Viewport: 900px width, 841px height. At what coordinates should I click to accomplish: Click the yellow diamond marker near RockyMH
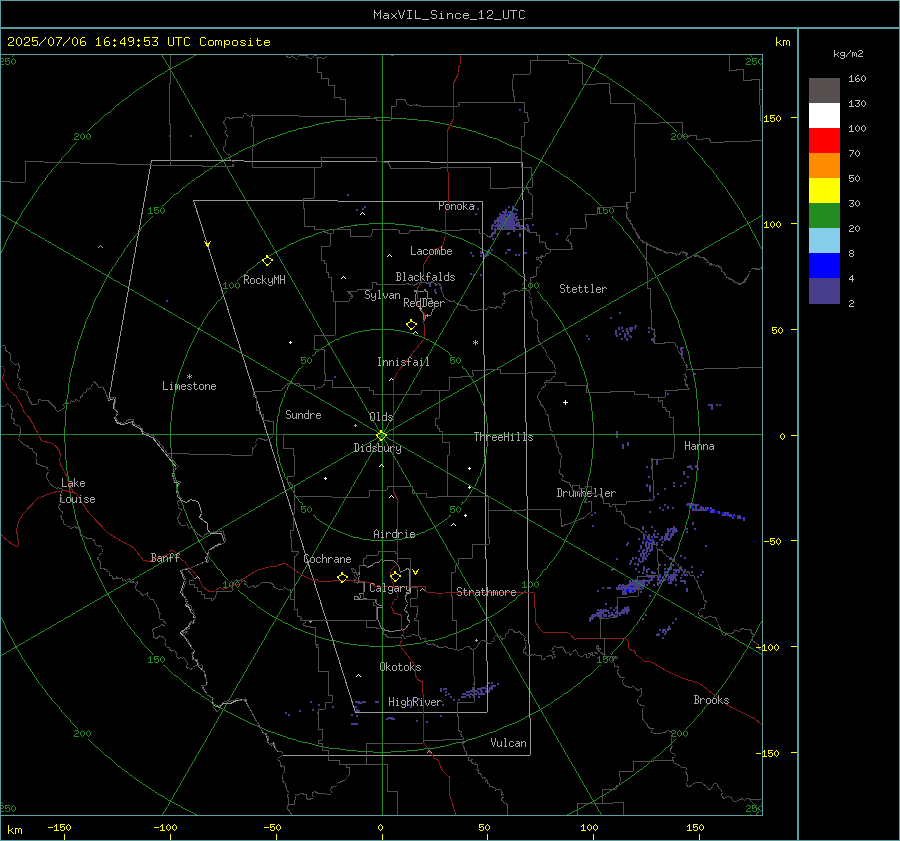pos(267,261)
